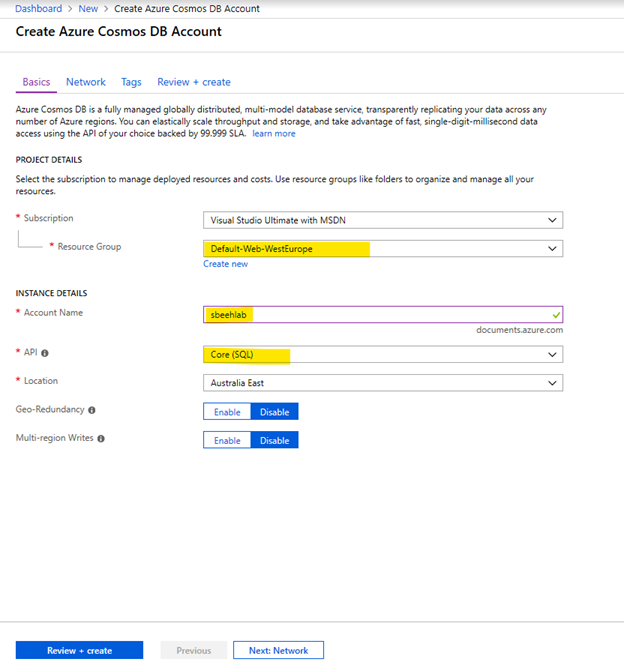Go to Review + create tab

pos(194,82)
